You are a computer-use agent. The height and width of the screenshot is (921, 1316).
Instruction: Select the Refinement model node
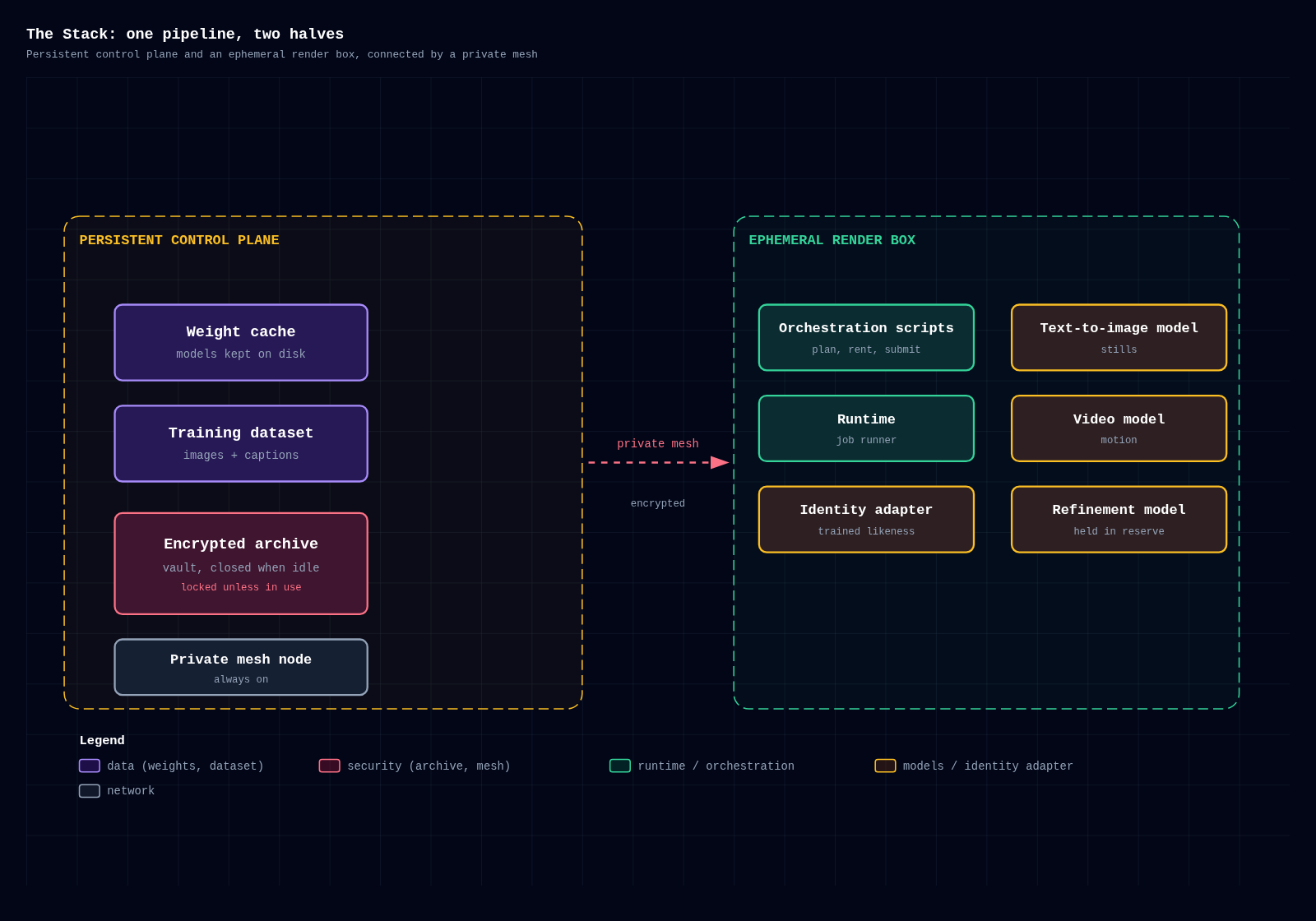point(1119,520)
